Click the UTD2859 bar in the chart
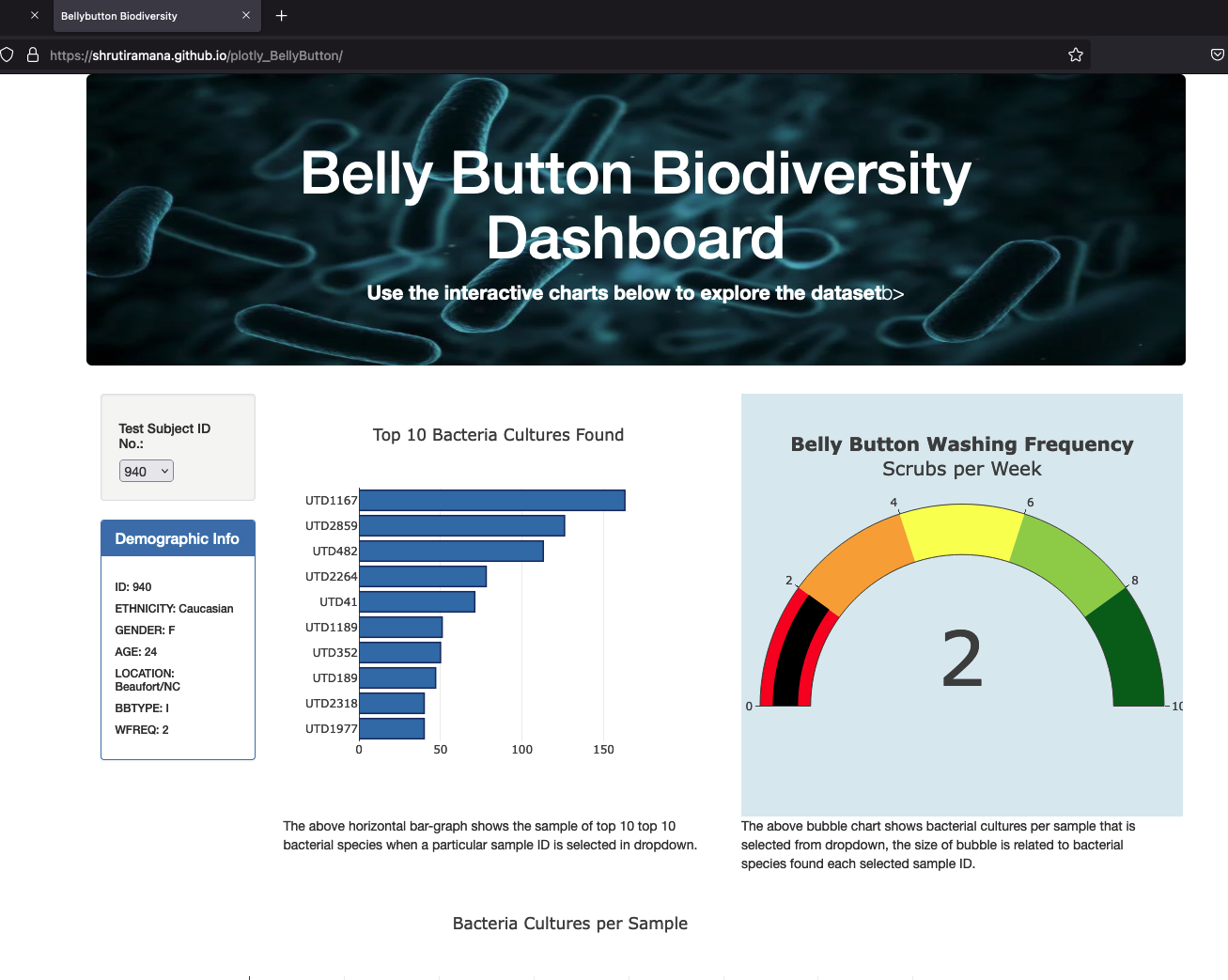The height and width of the screenshot is (980, 1228). pyautogui.click(x=460, y=525)
